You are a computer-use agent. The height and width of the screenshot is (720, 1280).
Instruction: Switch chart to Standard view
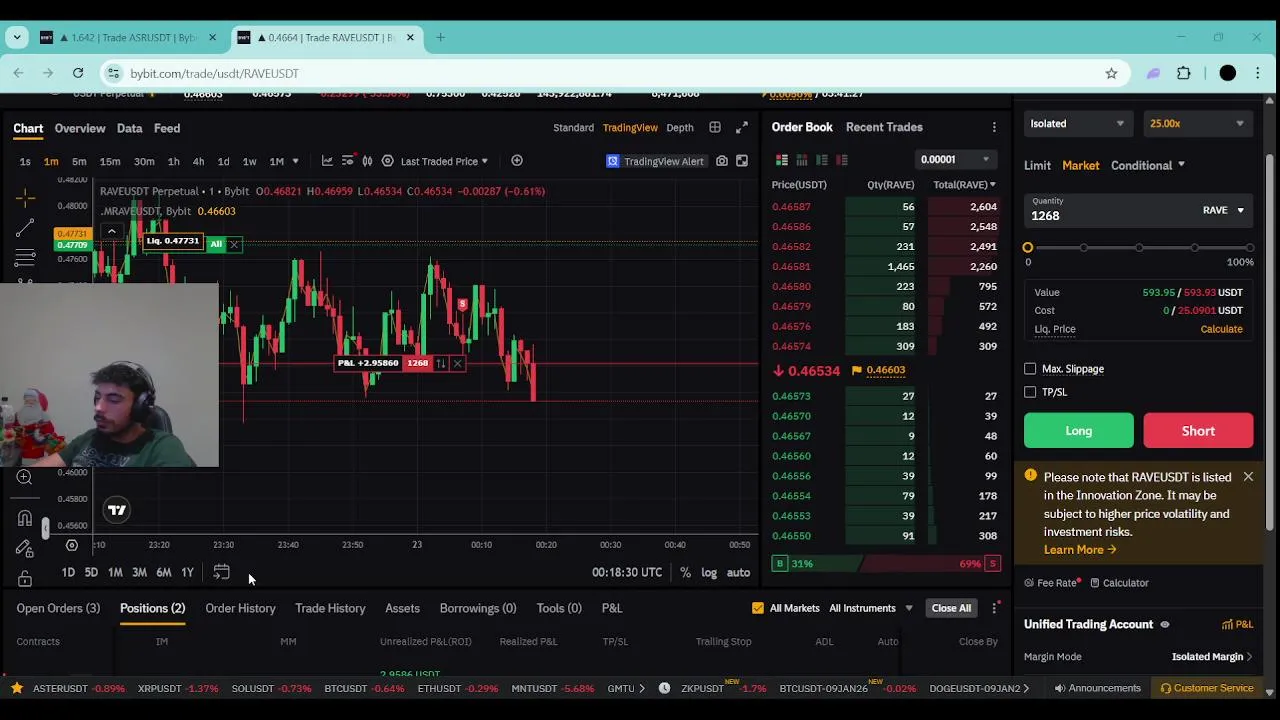click(x=573, y=128)
